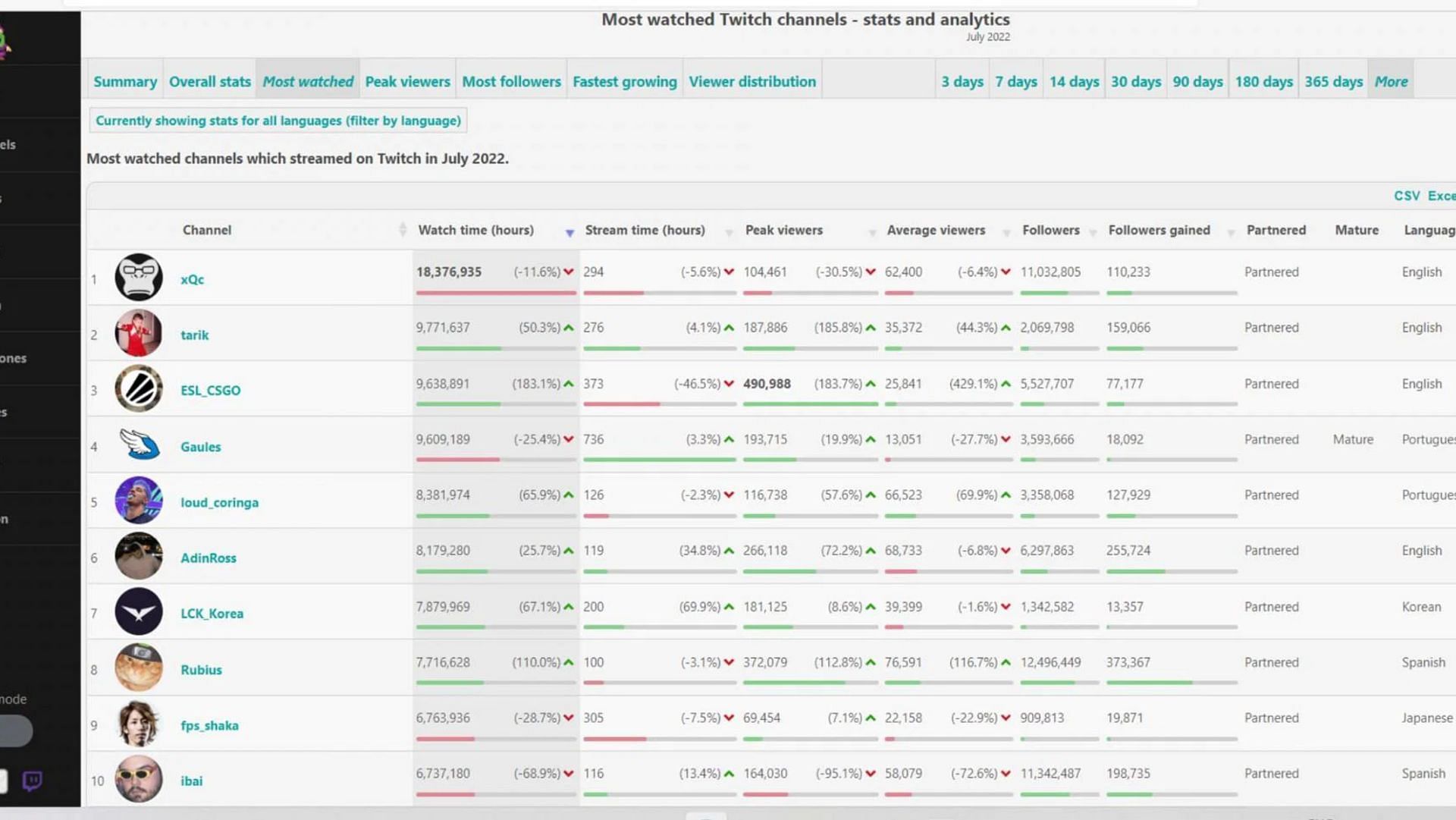The width and height of the screenshot is (1456, 820).
Task: Select the 30 days time range
Action: click(1136, 81)
